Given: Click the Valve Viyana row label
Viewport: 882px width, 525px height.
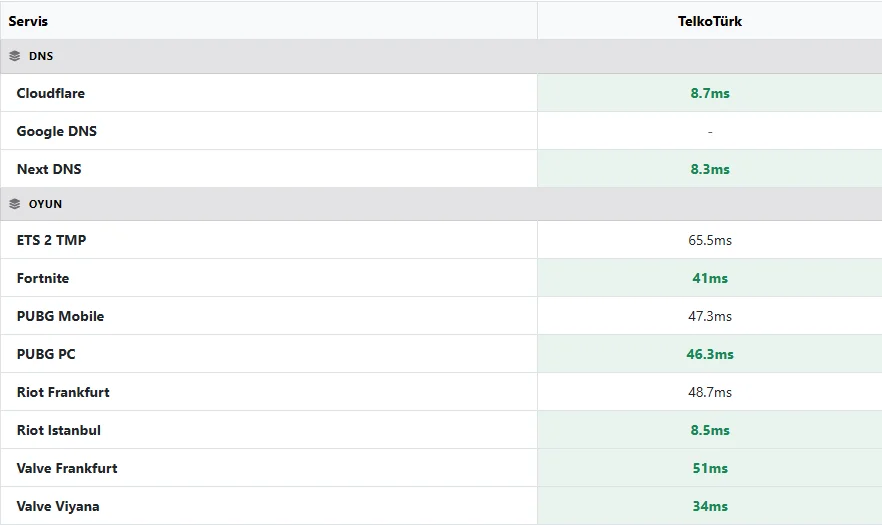Looking at the screenshot, I should (x=58, y=506).
